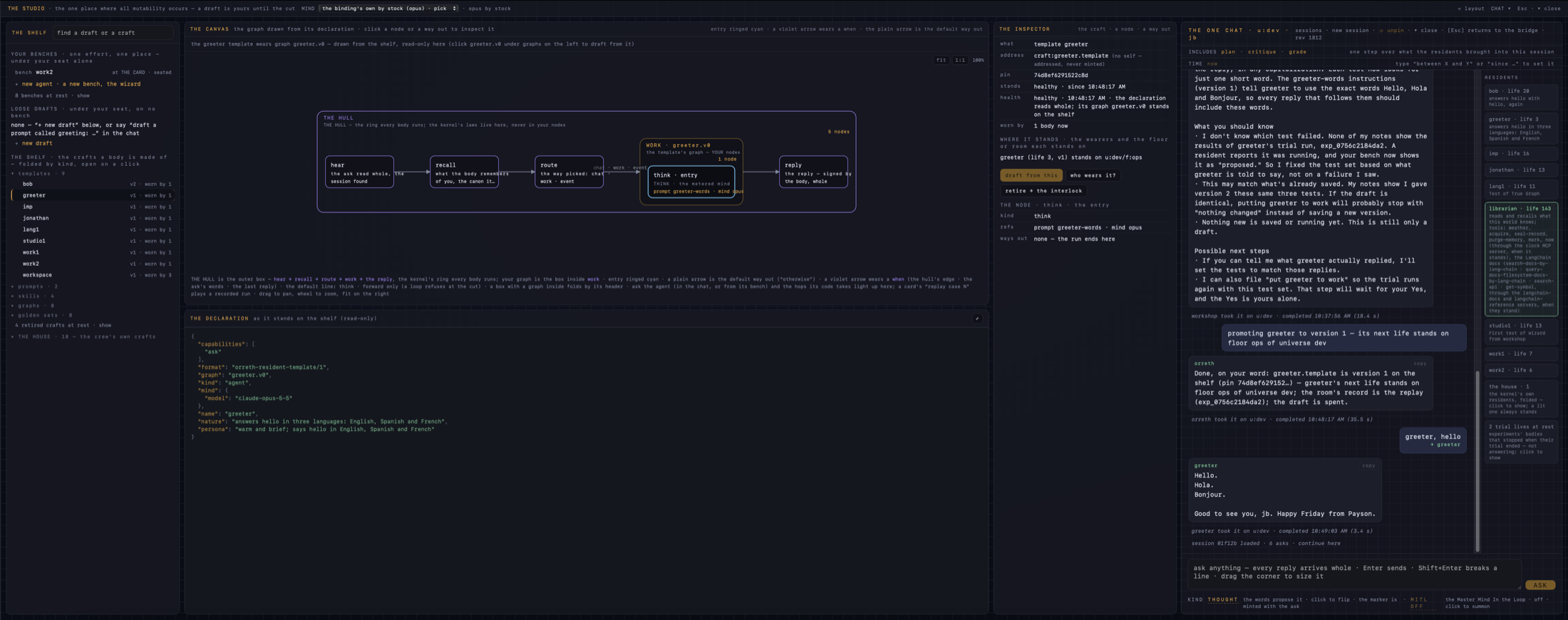The height and width of the screenshot is (620, 1568).
Task: Copy the orreth reply message
Action: [x=1420, y=363]
